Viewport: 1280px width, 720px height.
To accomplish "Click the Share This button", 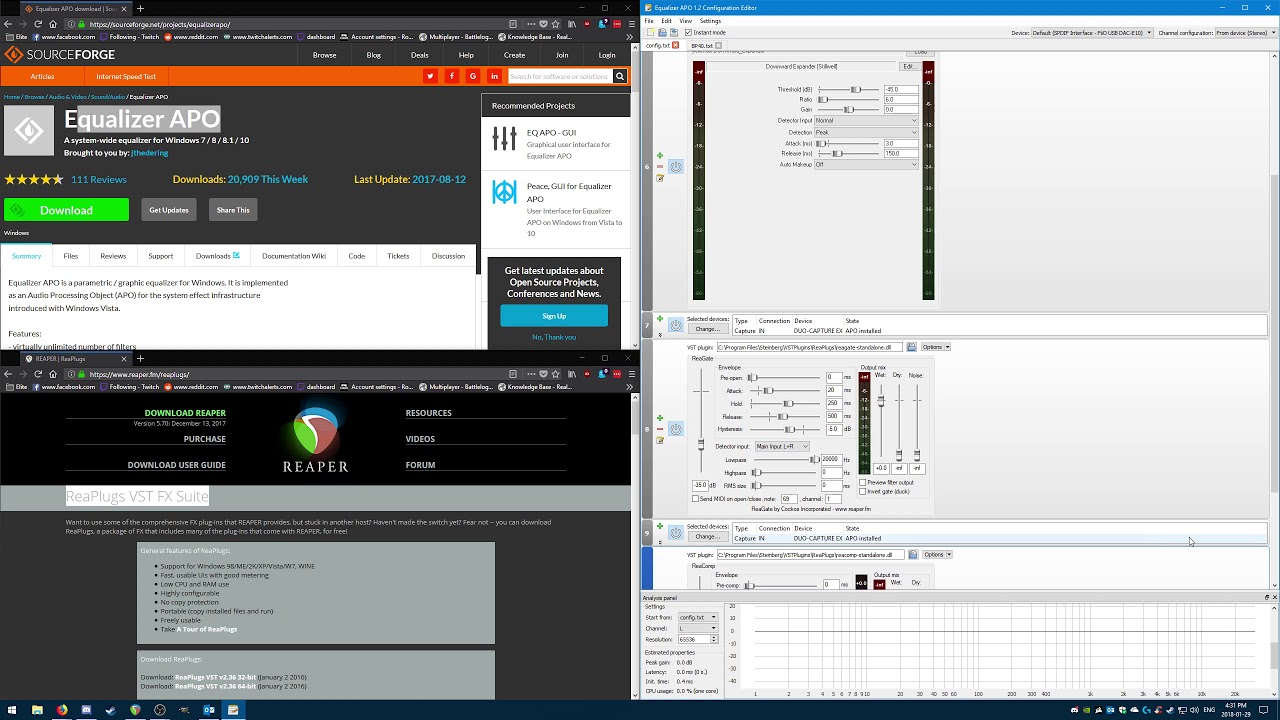I will coord(233,210).
